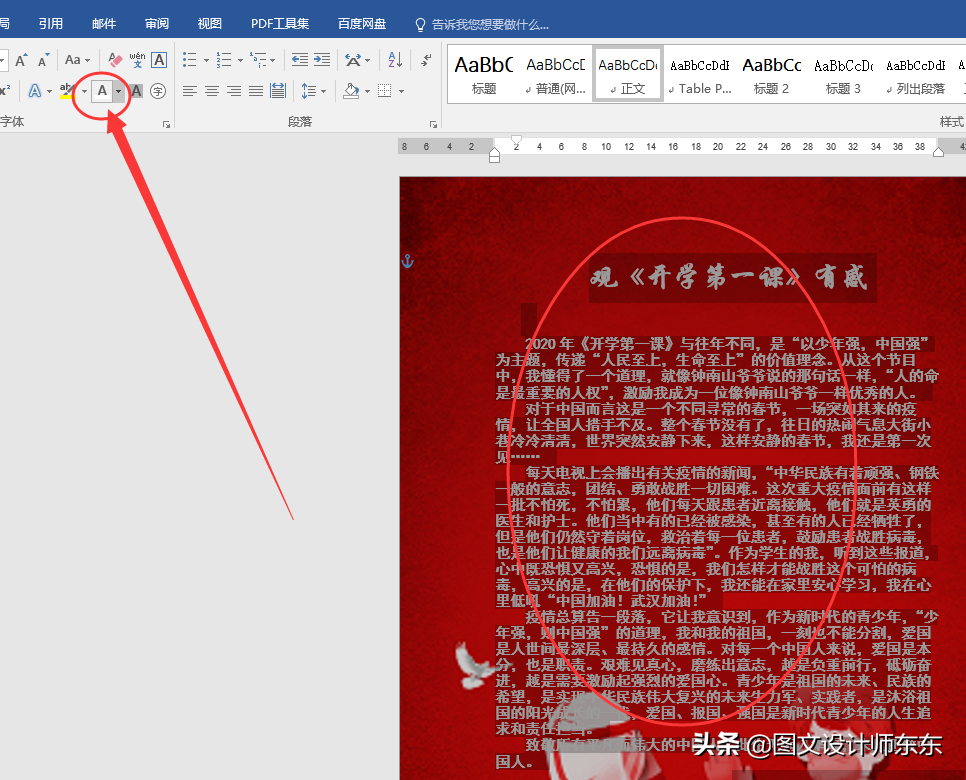Open the Asian layout icon
Screen dimensions: 966x780
pos(354,60)
